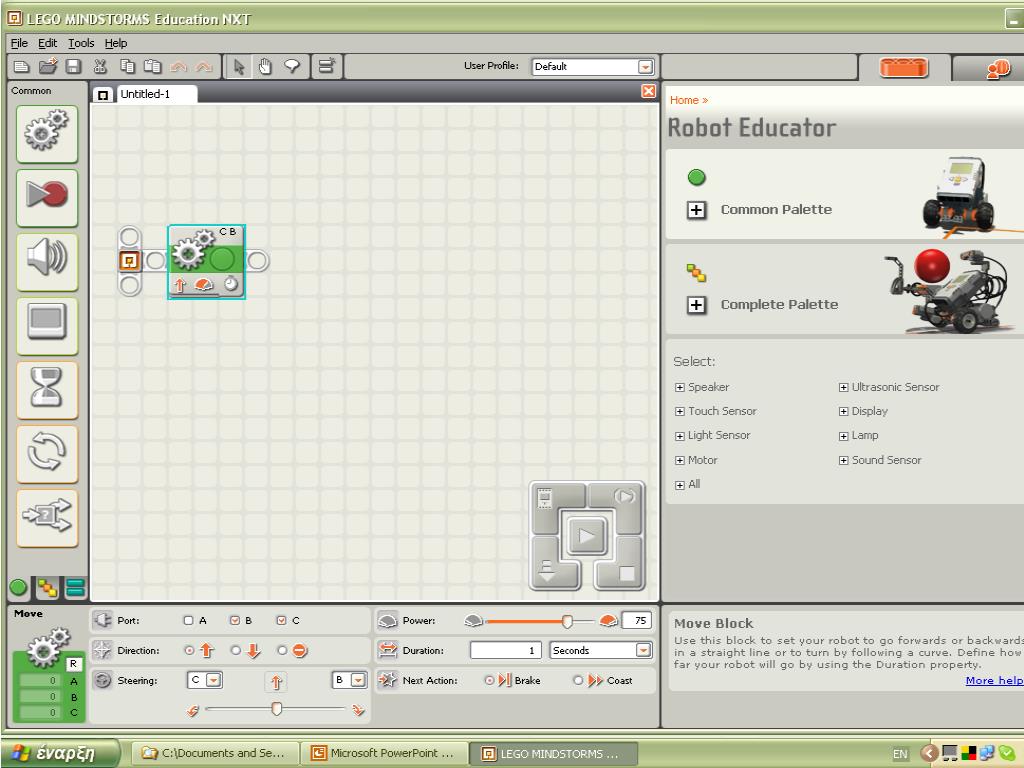The height and width of the screenshot is (768, 1024).
Task: Click Power value field showing 75
Action: (x=636, y=620)
